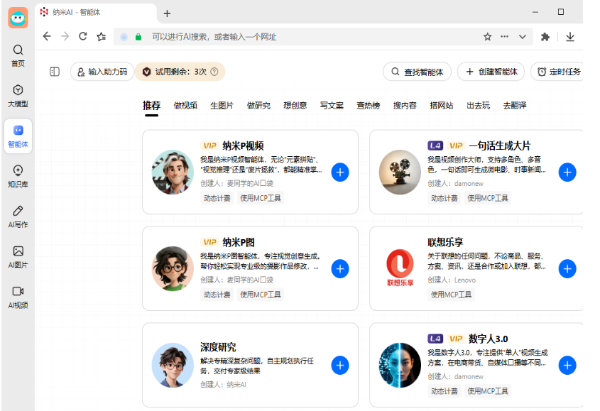This screenshot has height=411, width=600.
Task: Click the 查找智能体 search button
Action: (417, 72)
